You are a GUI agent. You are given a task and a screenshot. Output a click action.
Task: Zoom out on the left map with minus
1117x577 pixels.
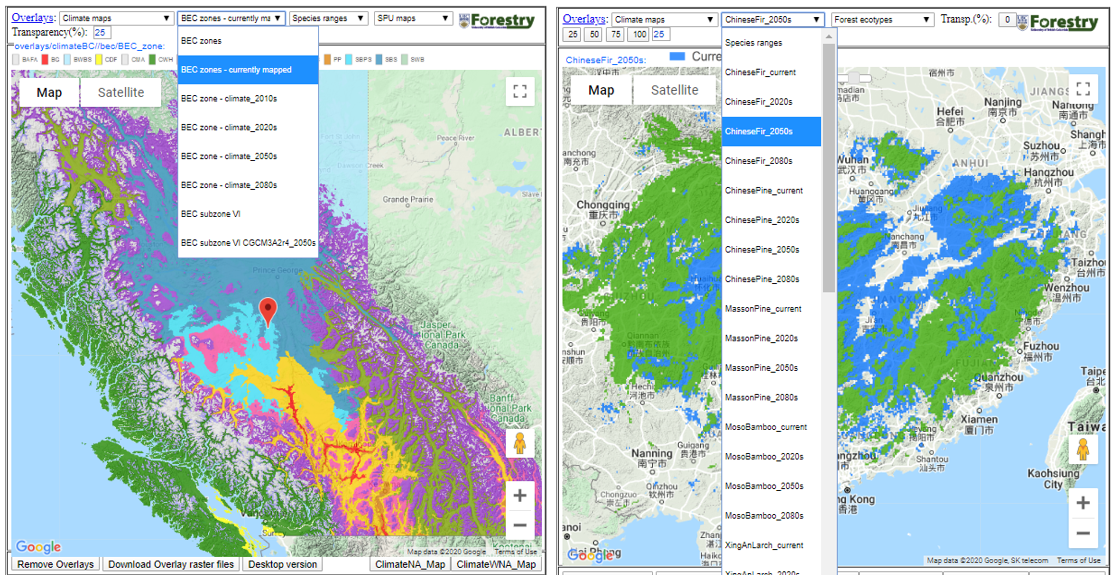[x=520, y=525]
